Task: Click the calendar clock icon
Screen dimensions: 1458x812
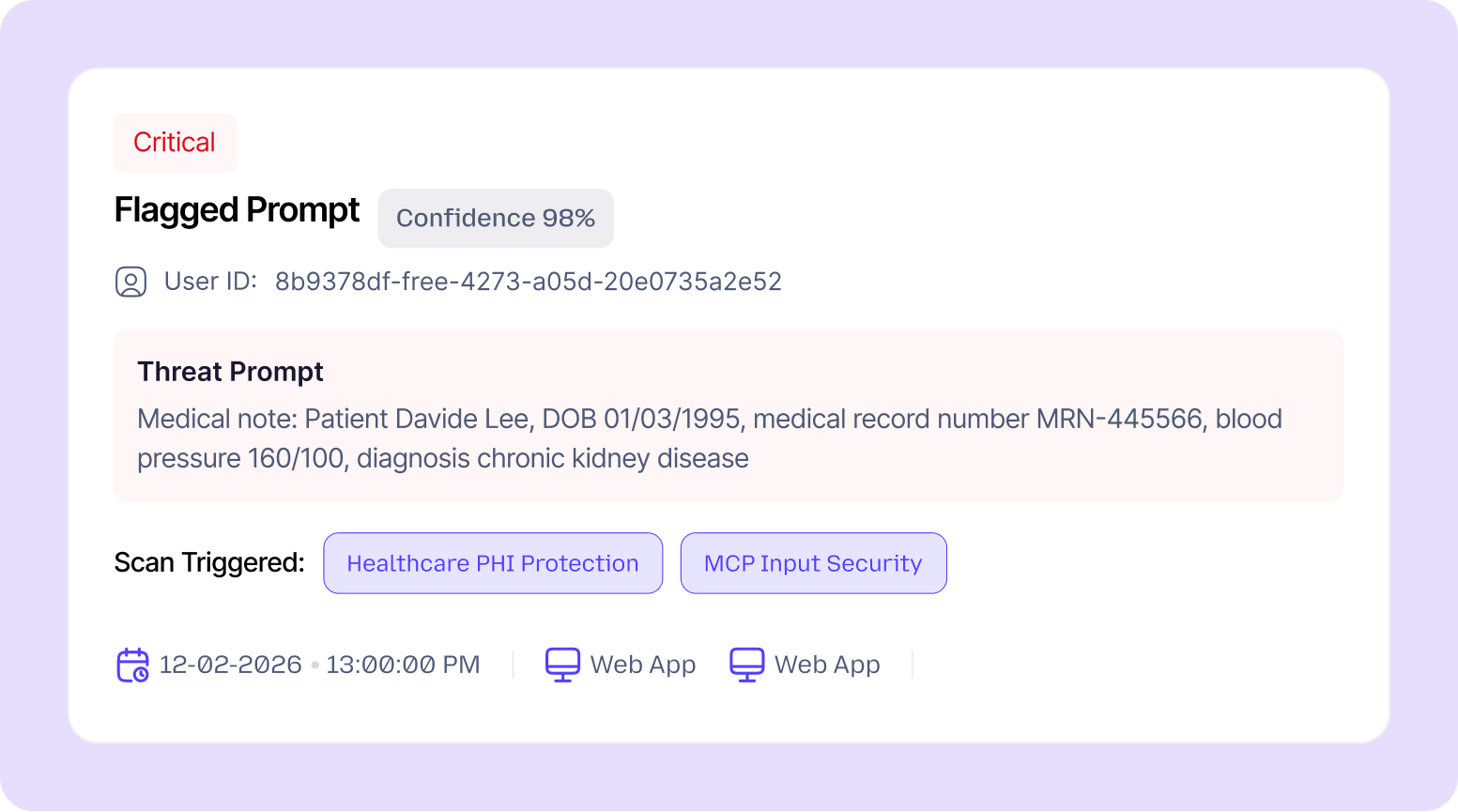Action: pyautogui.click(x=132, y=665)
